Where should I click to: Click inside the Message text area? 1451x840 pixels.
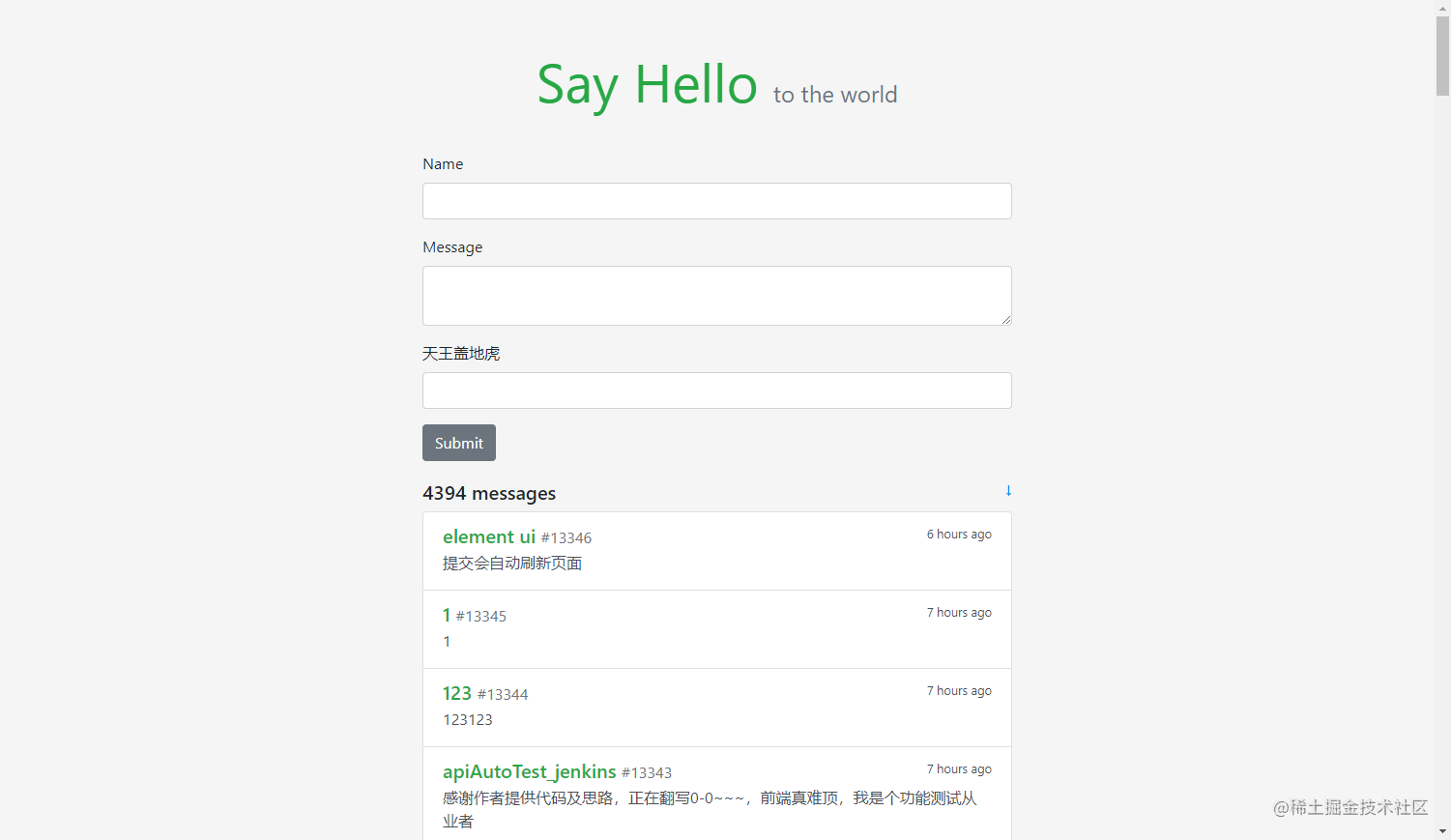pyautogui.click(x=716, y=295)
